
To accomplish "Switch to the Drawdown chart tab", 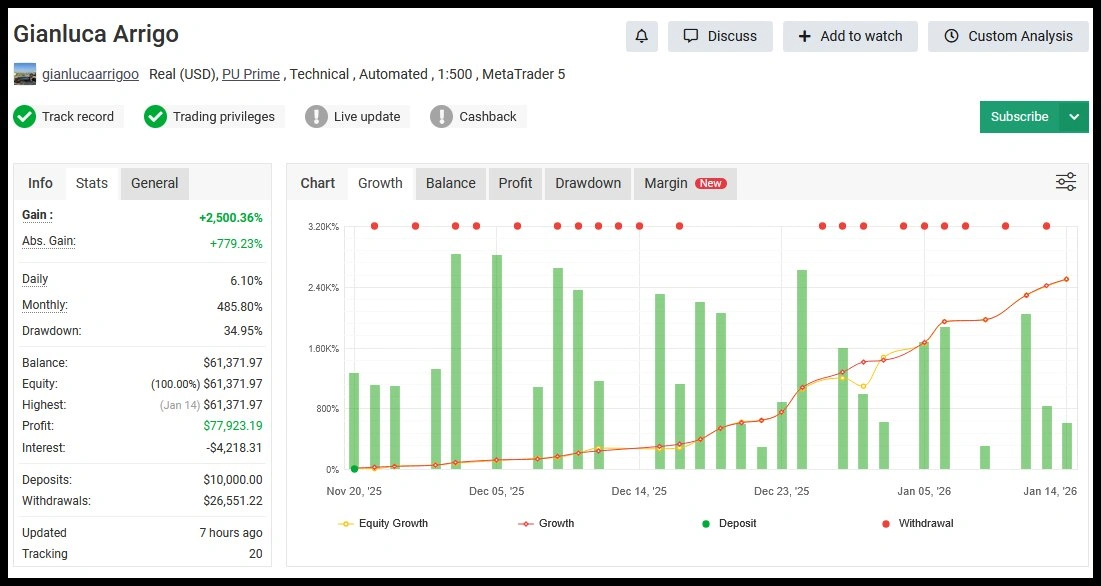I will click(588, 183).
